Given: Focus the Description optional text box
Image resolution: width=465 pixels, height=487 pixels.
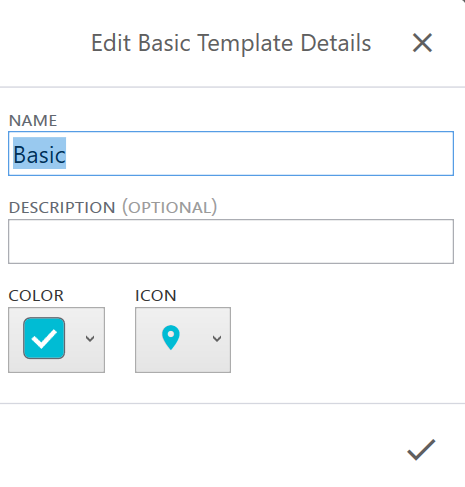Looking at the screenshot, I should click(231, 241).
